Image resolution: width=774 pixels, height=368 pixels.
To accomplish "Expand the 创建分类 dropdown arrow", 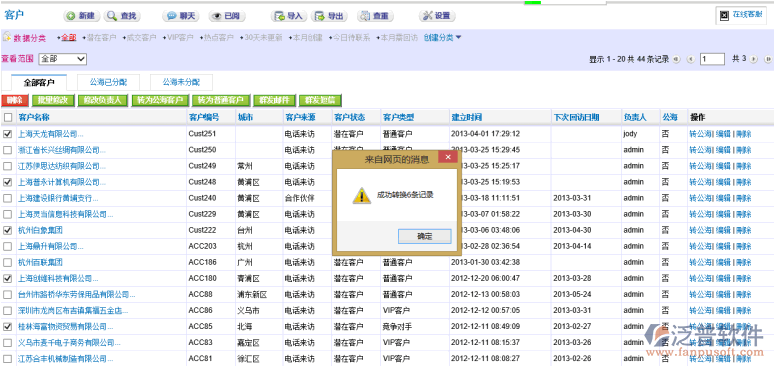I will coord(459,37).
